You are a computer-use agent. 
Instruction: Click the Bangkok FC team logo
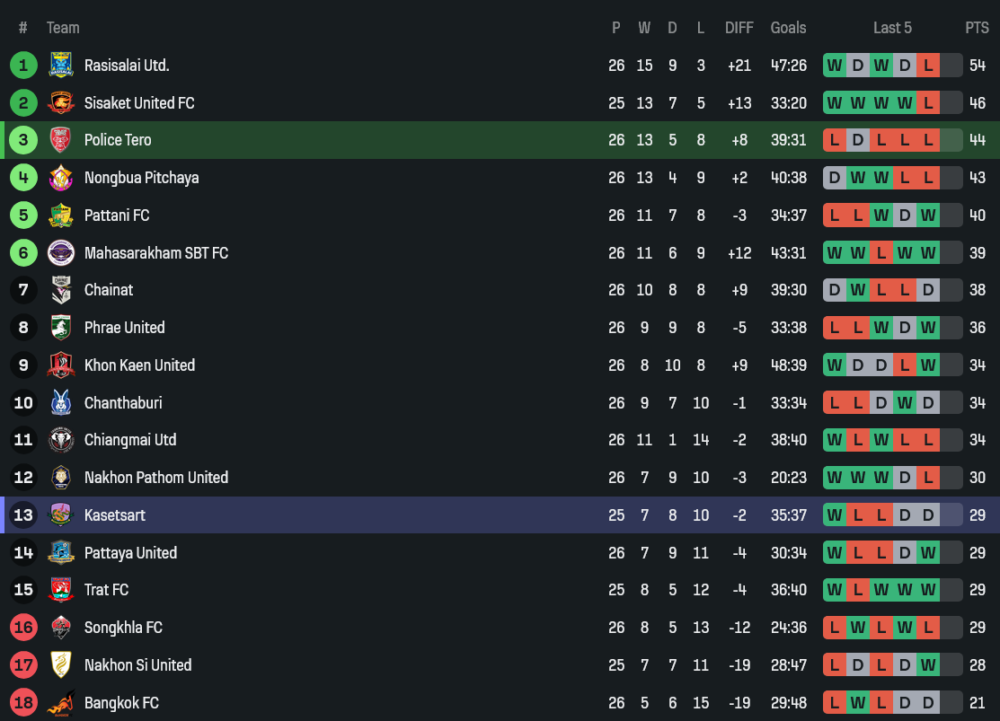tap(61, 703)
